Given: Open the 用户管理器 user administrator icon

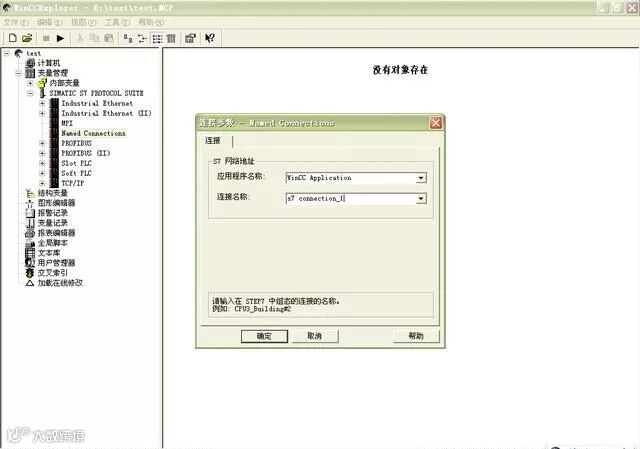Looking at the screenshot, I should pyautogui.click(x=30, y=262).
